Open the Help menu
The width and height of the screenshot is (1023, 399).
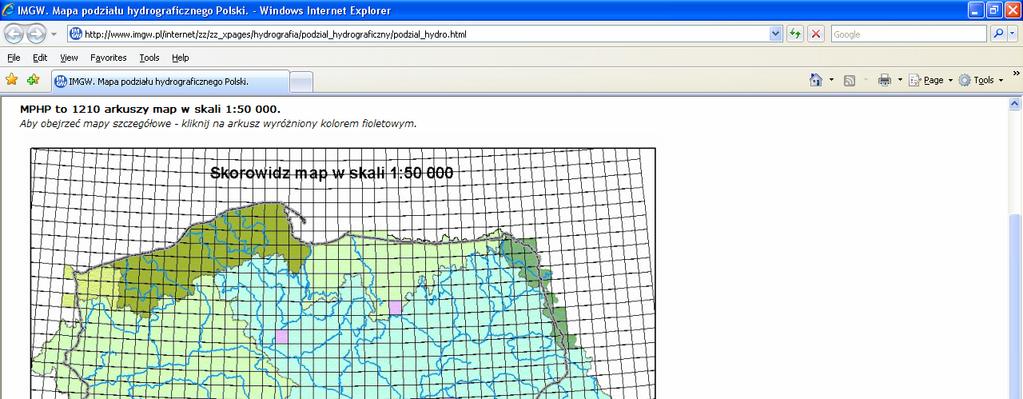pos(181,58)
